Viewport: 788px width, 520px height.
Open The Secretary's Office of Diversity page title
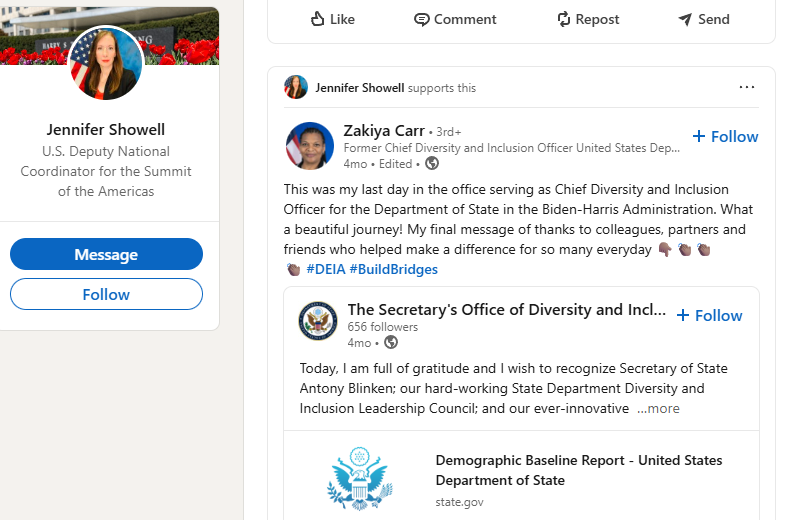point(507,309)
